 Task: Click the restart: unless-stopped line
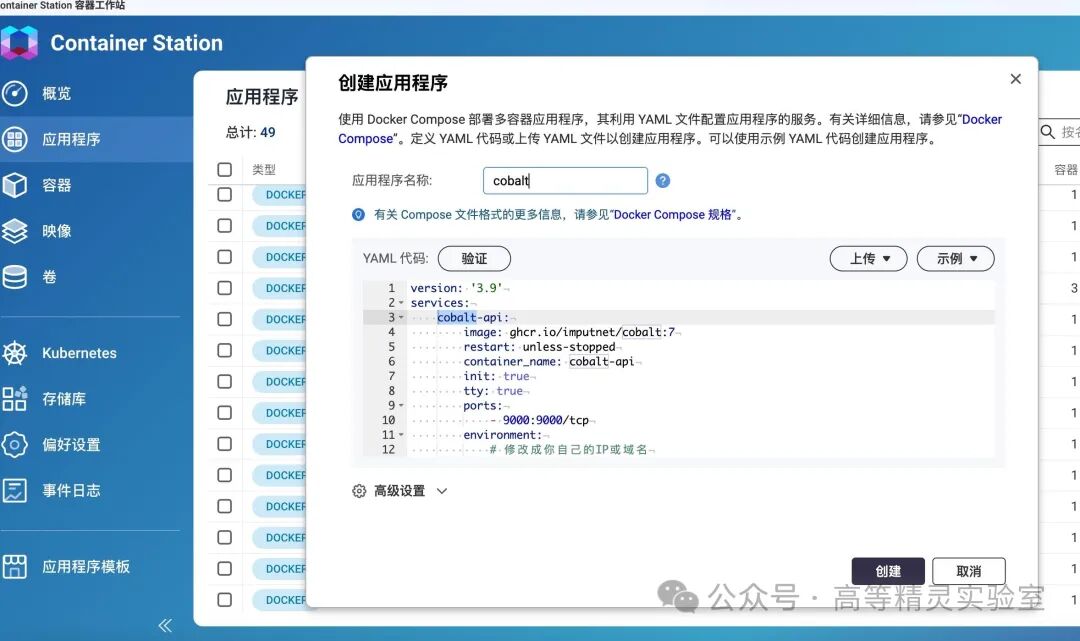coord(539,347)
